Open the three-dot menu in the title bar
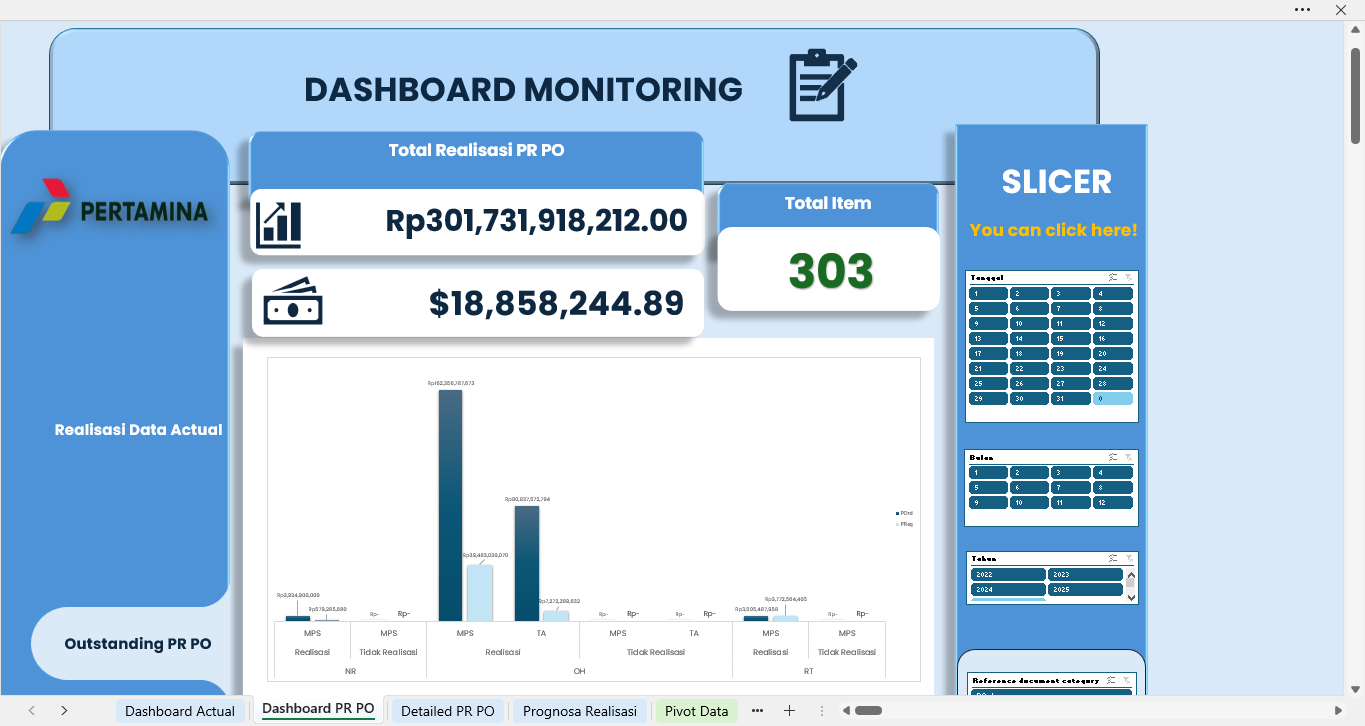The width and height of the screenshot is (1365, 726). pos(1302,9)
